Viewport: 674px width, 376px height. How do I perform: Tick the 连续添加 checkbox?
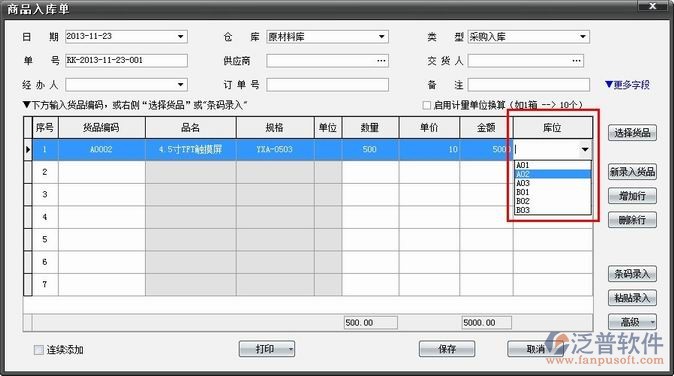tap(39, 350)
